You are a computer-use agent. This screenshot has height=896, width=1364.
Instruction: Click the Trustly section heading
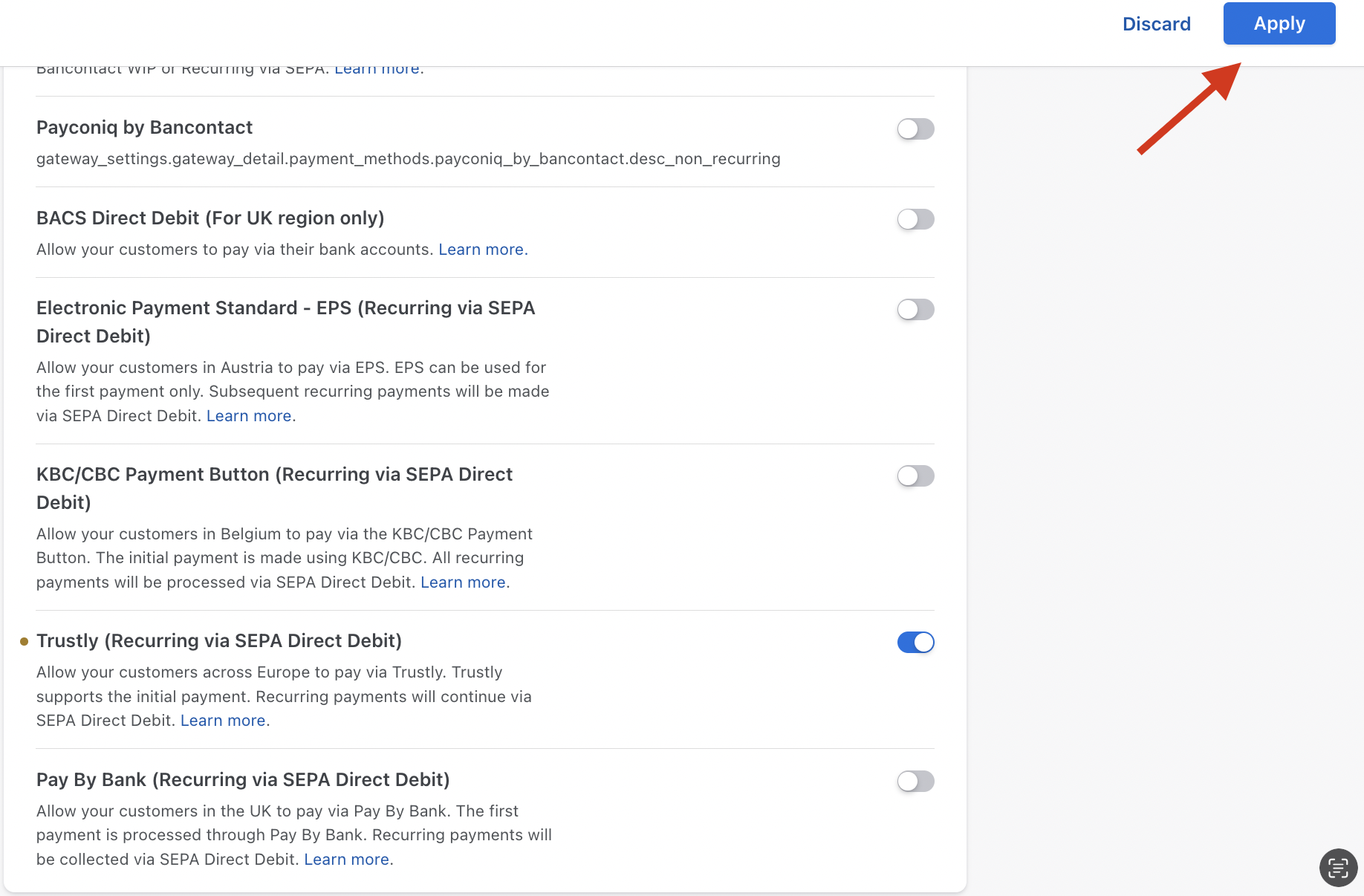pos(218,641)
